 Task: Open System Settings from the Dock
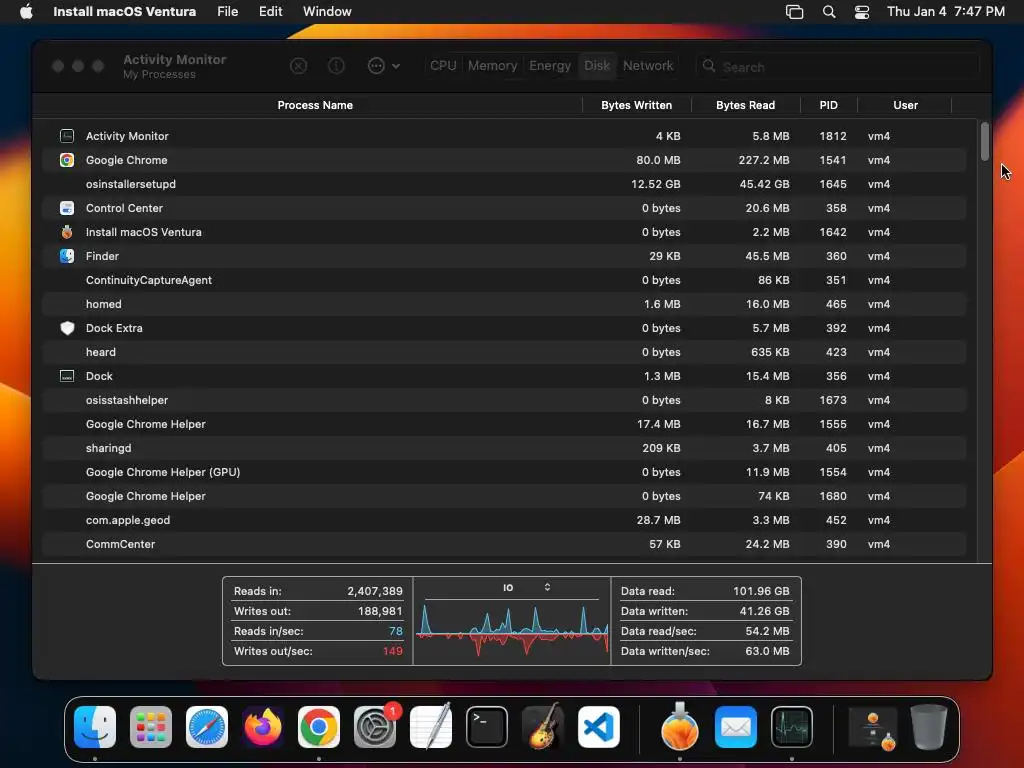point(375,727)
